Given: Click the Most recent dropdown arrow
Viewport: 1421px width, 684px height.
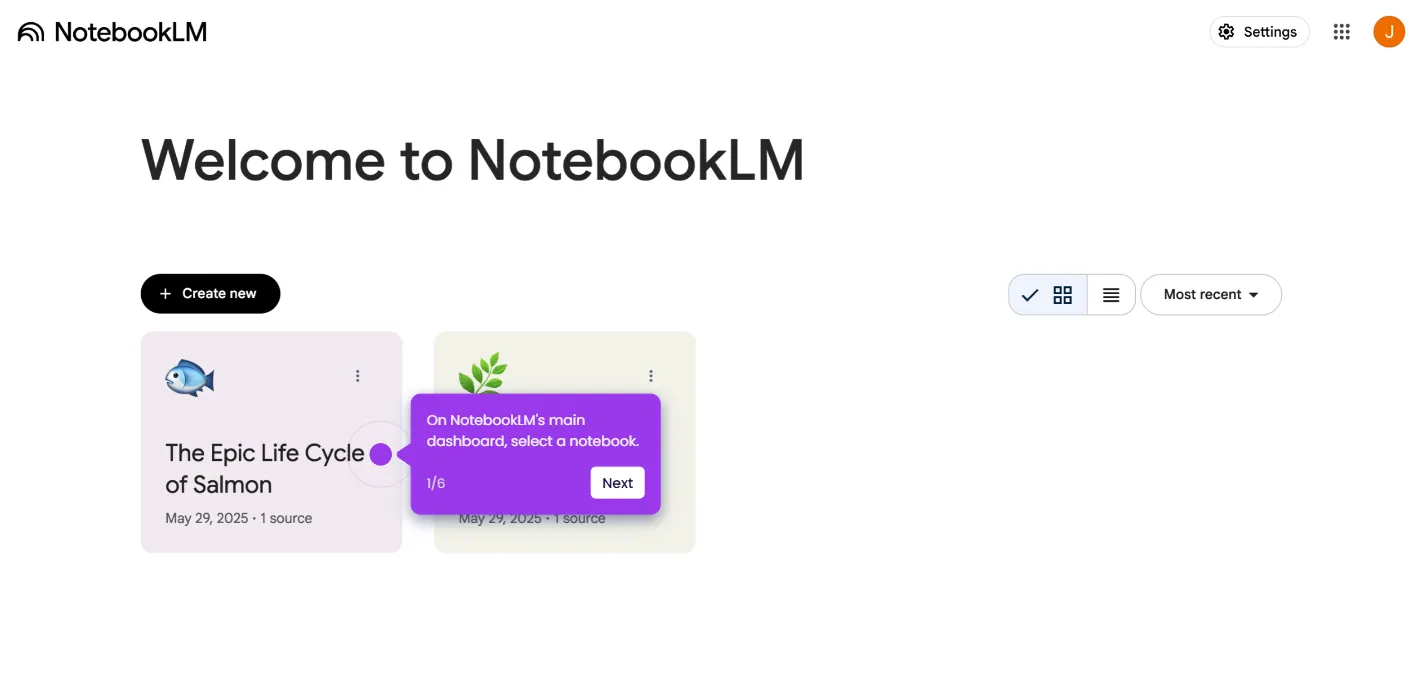Looking at the screenshot, I should tap(1254, 295).
